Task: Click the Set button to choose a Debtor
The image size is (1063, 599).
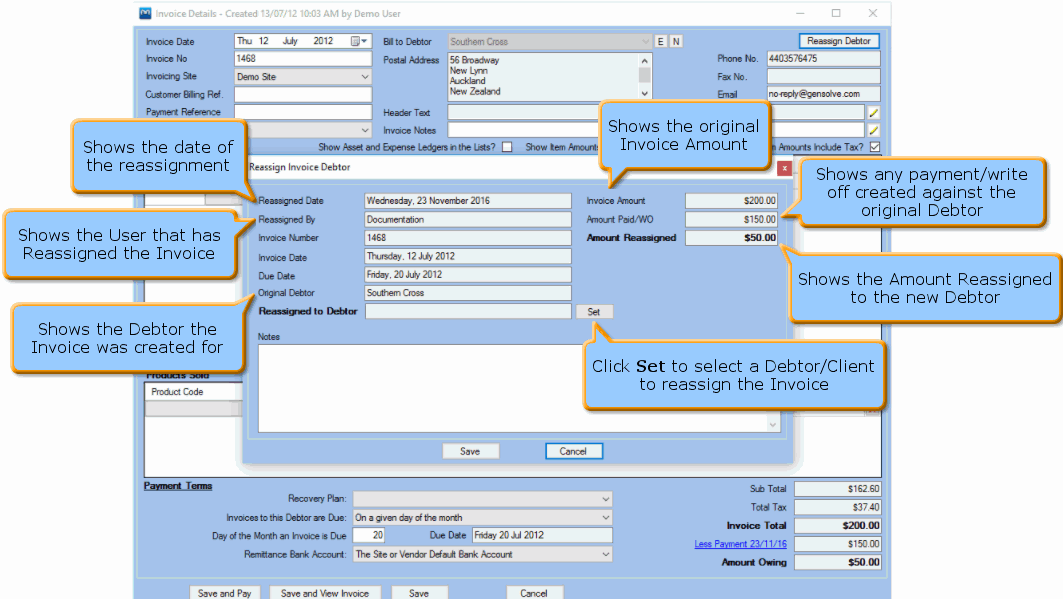Action: pos(594,311)
